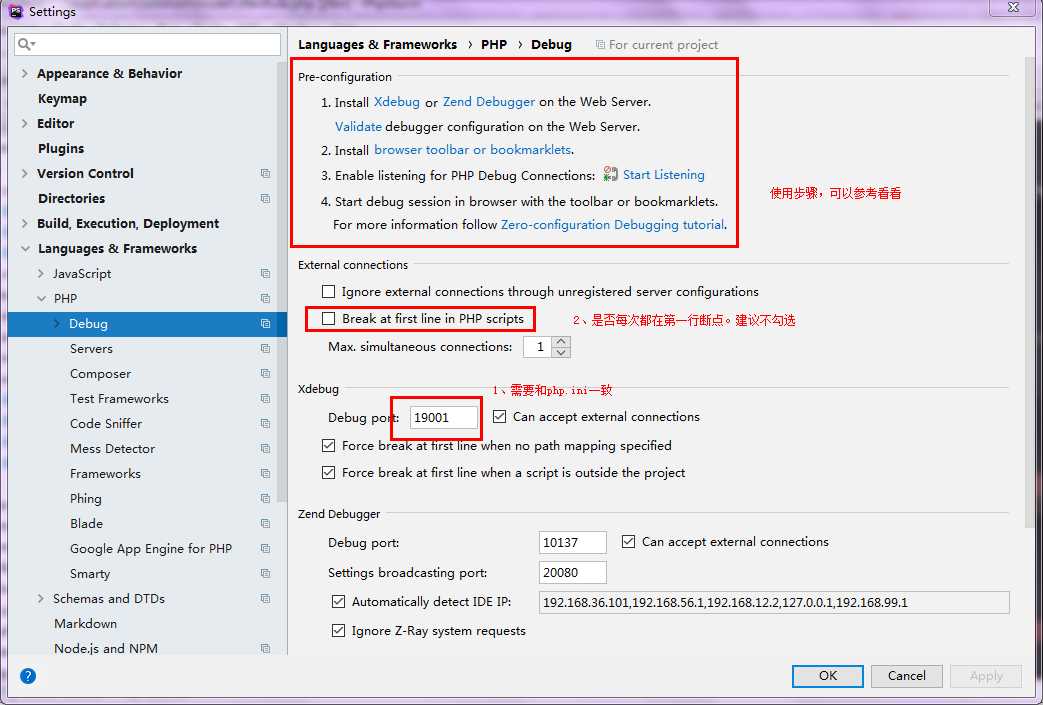Click the Cancel button
Screen dimensions: 1043x705
907,676
